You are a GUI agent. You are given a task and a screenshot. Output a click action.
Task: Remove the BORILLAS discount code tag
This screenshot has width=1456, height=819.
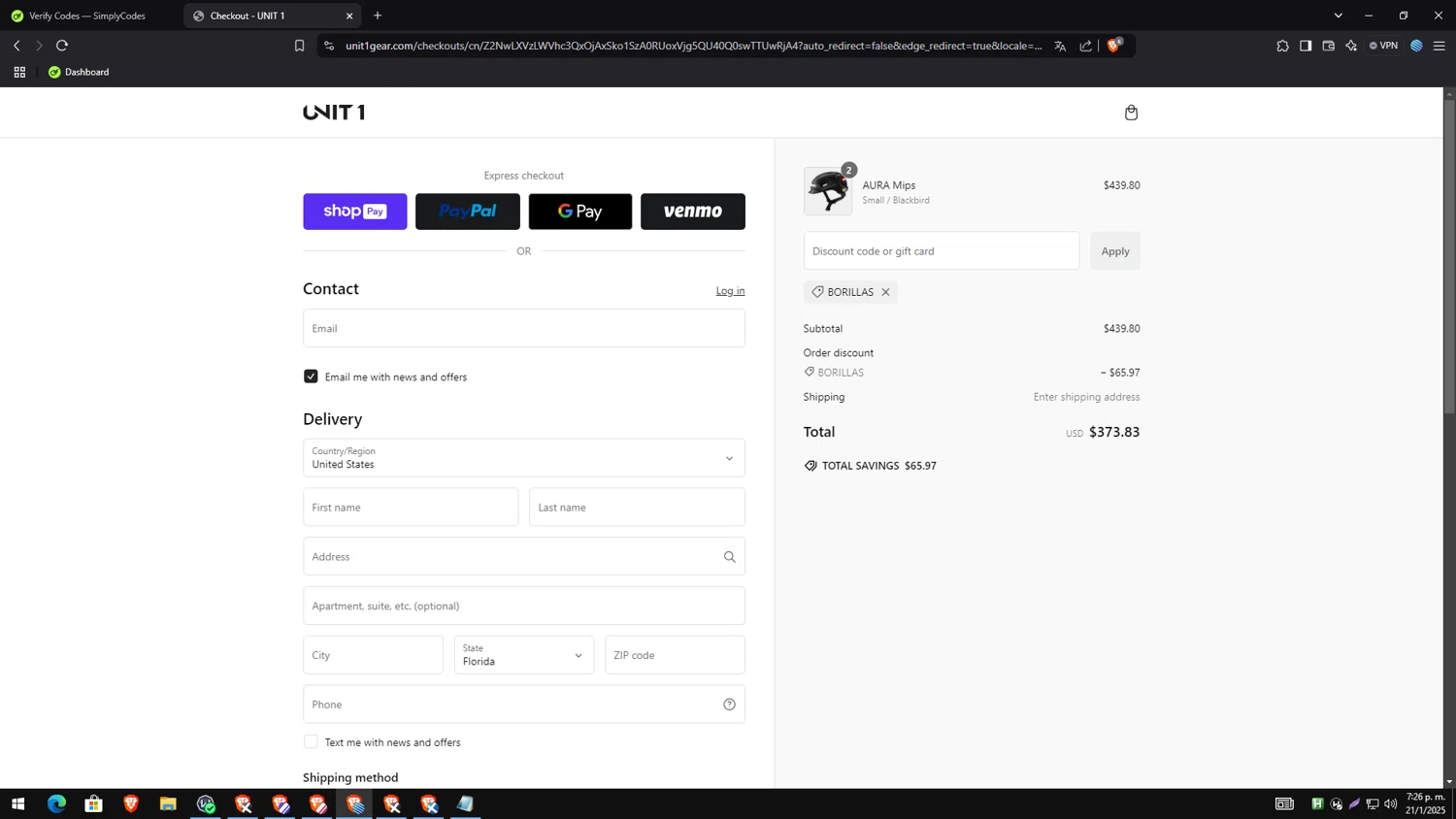[x=885, y=292]
